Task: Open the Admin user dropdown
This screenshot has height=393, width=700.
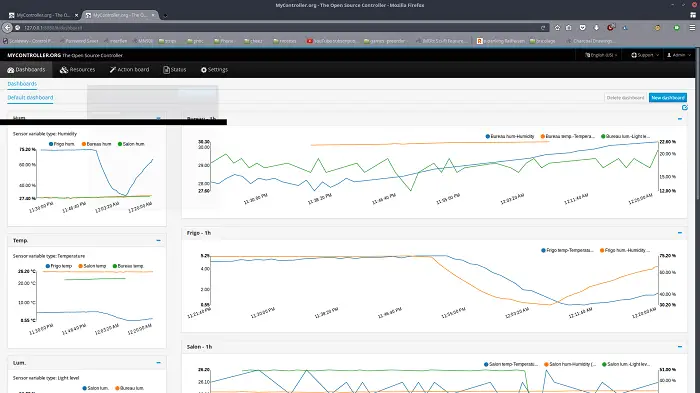Action: pos(679,55)
